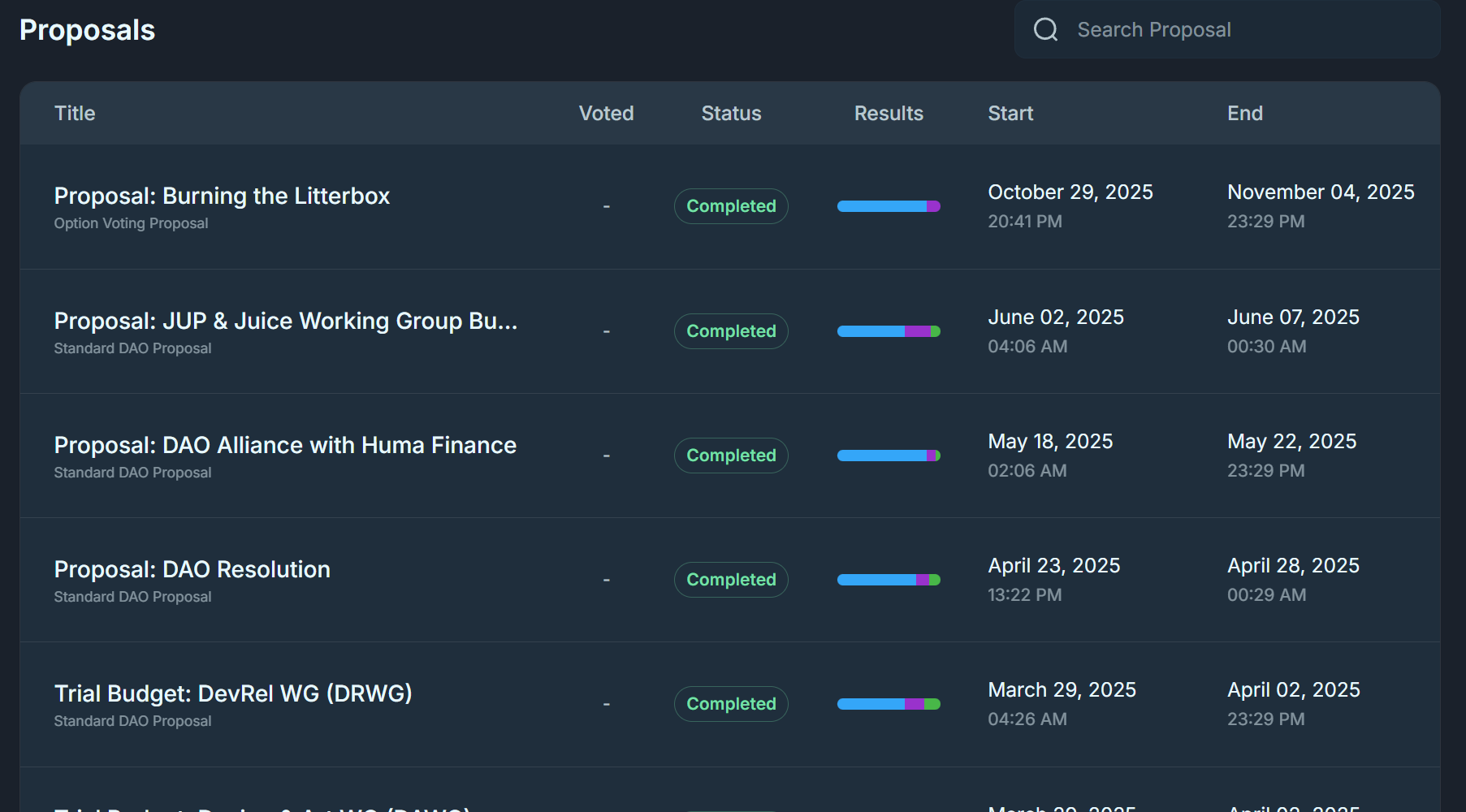Click results bar for Burning the Litterbox
The image size is (1466, 812).
tap(889, 206)
